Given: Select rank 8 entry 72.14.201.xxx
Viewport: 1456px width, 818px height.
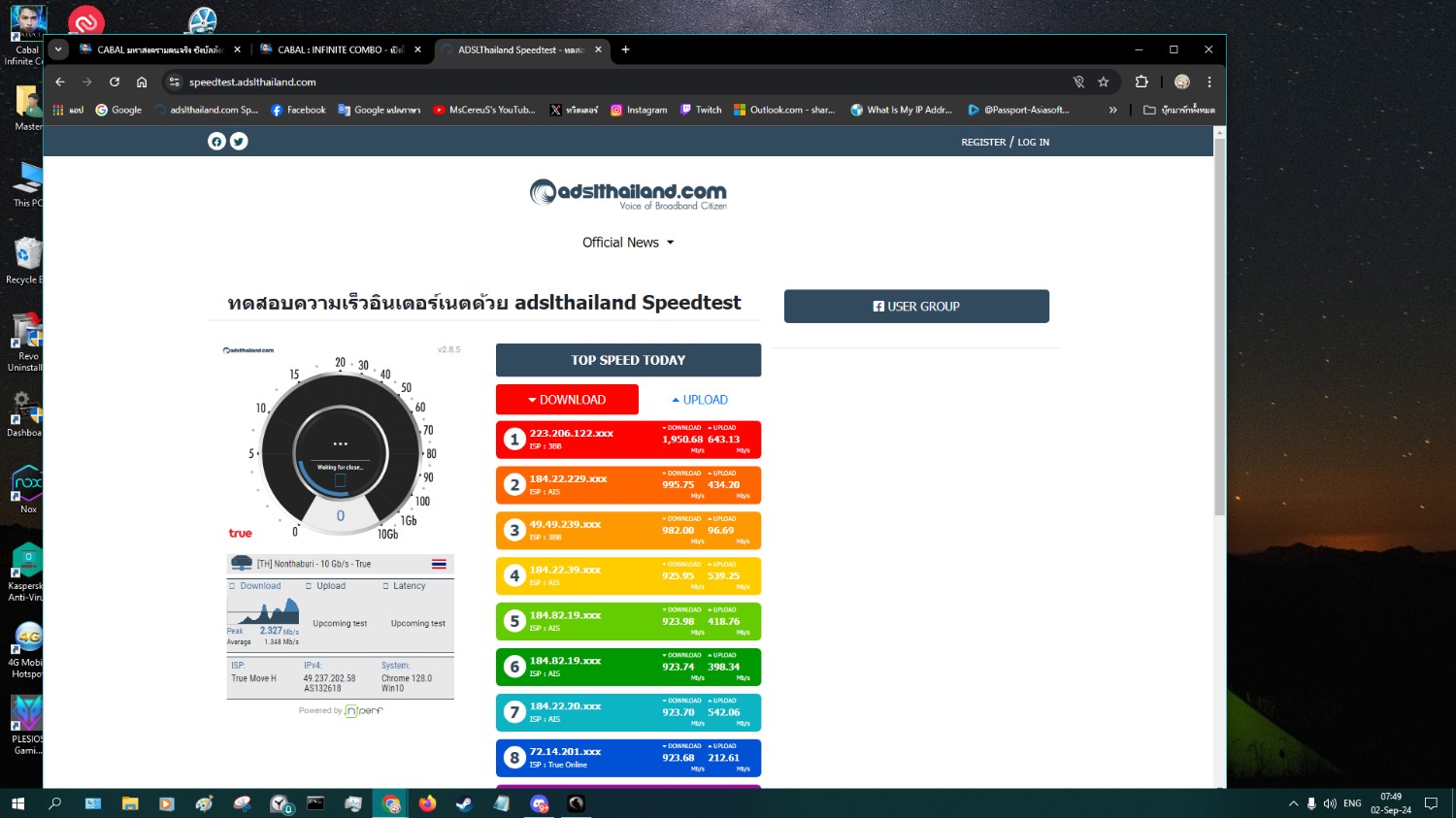Looking at the screenshot, I should tap(628, 758).
